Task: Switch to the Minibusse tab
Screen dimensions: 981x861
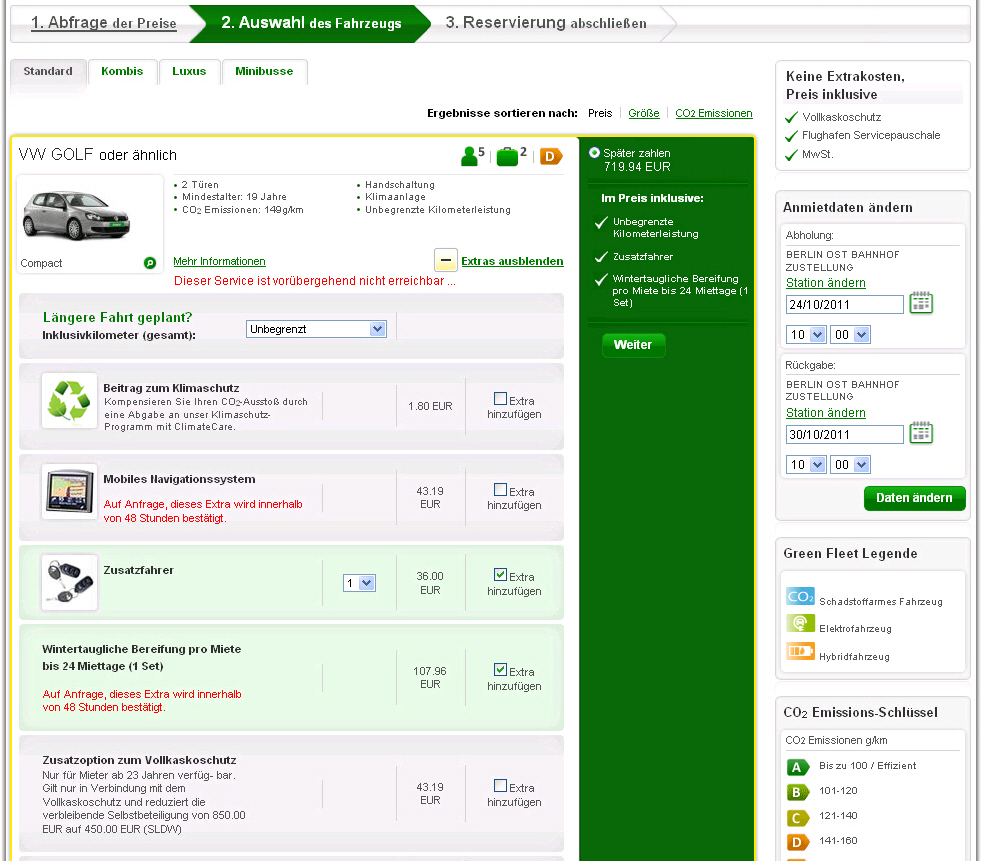Action: point(264,72)
